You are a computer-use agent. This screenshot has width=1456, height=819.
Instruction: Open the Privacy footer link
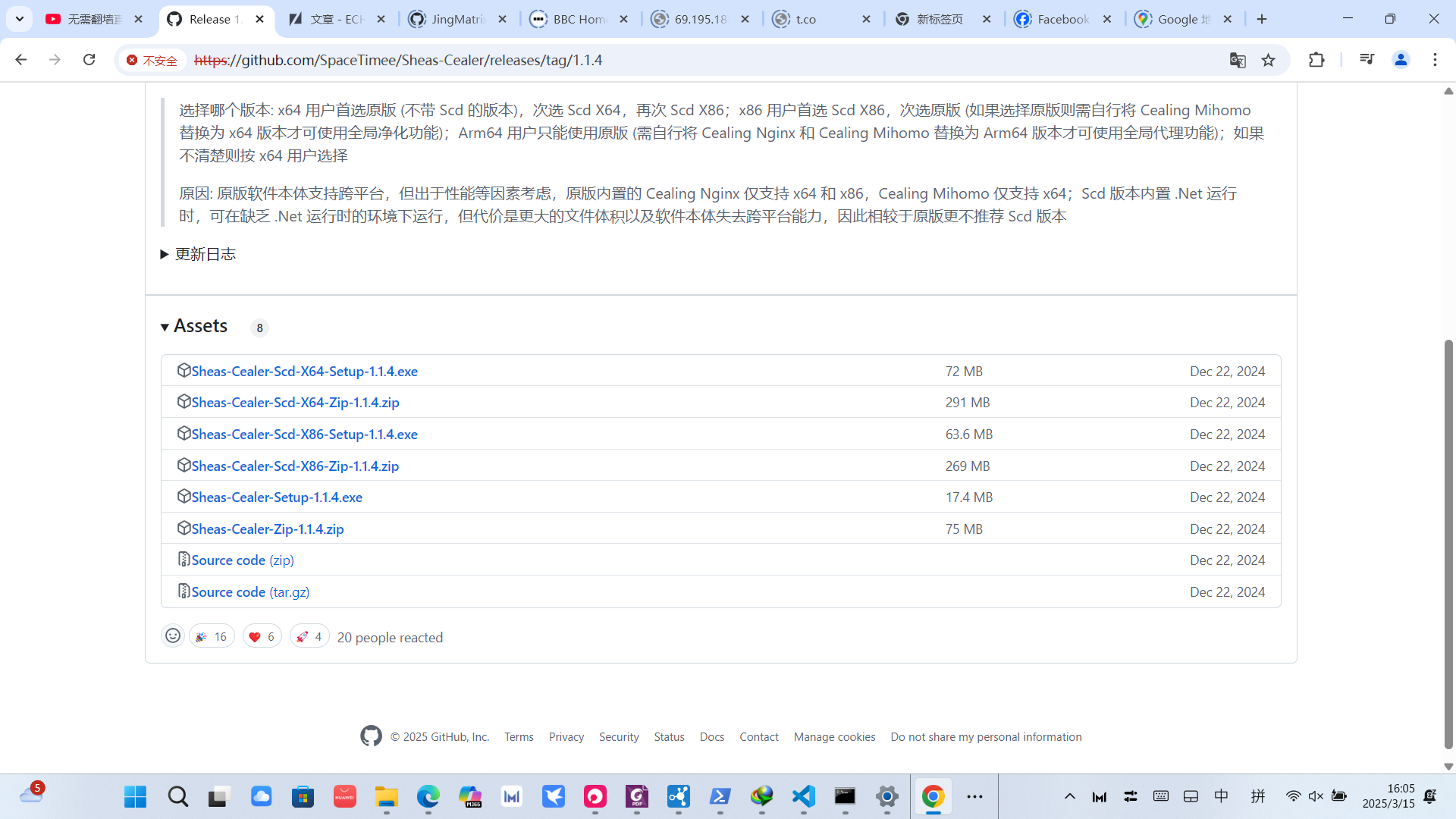(x=566, y=736)
